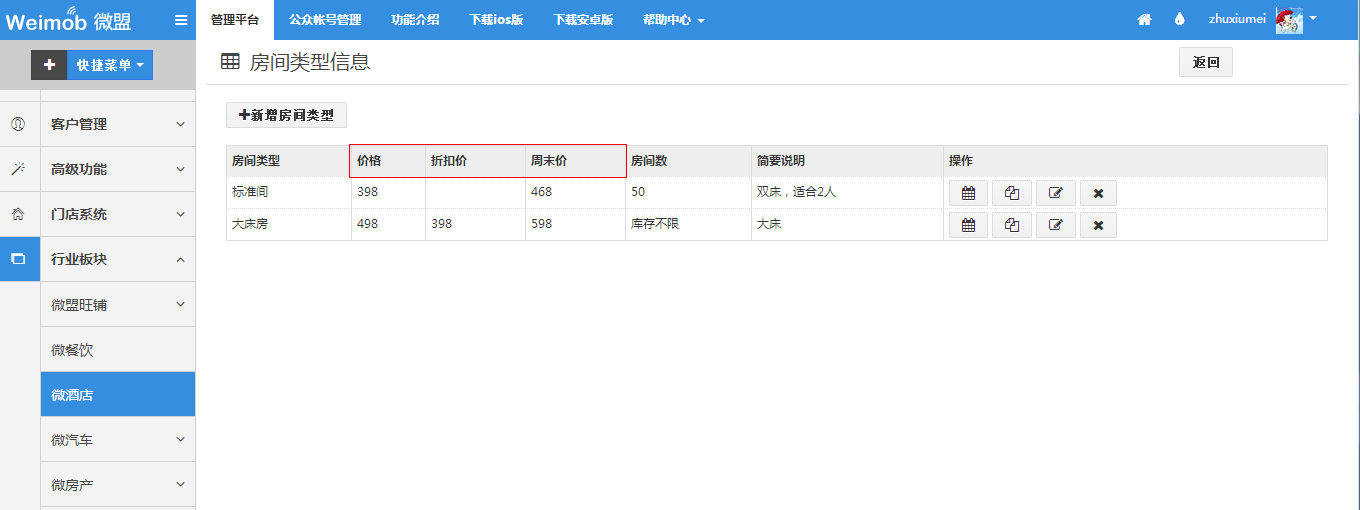
Task: Select the 功能介绍 menu item
Action: (415, 19)
